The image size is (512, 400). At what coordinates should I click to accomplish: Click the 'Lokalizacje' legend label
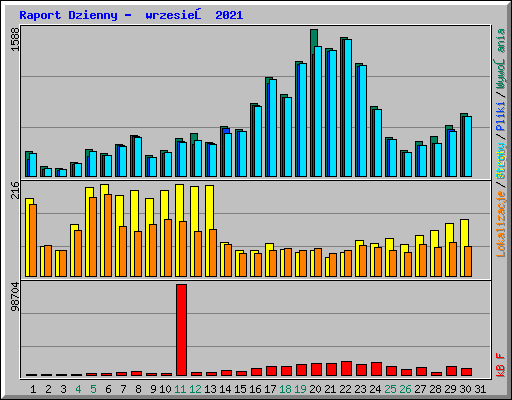501,223
